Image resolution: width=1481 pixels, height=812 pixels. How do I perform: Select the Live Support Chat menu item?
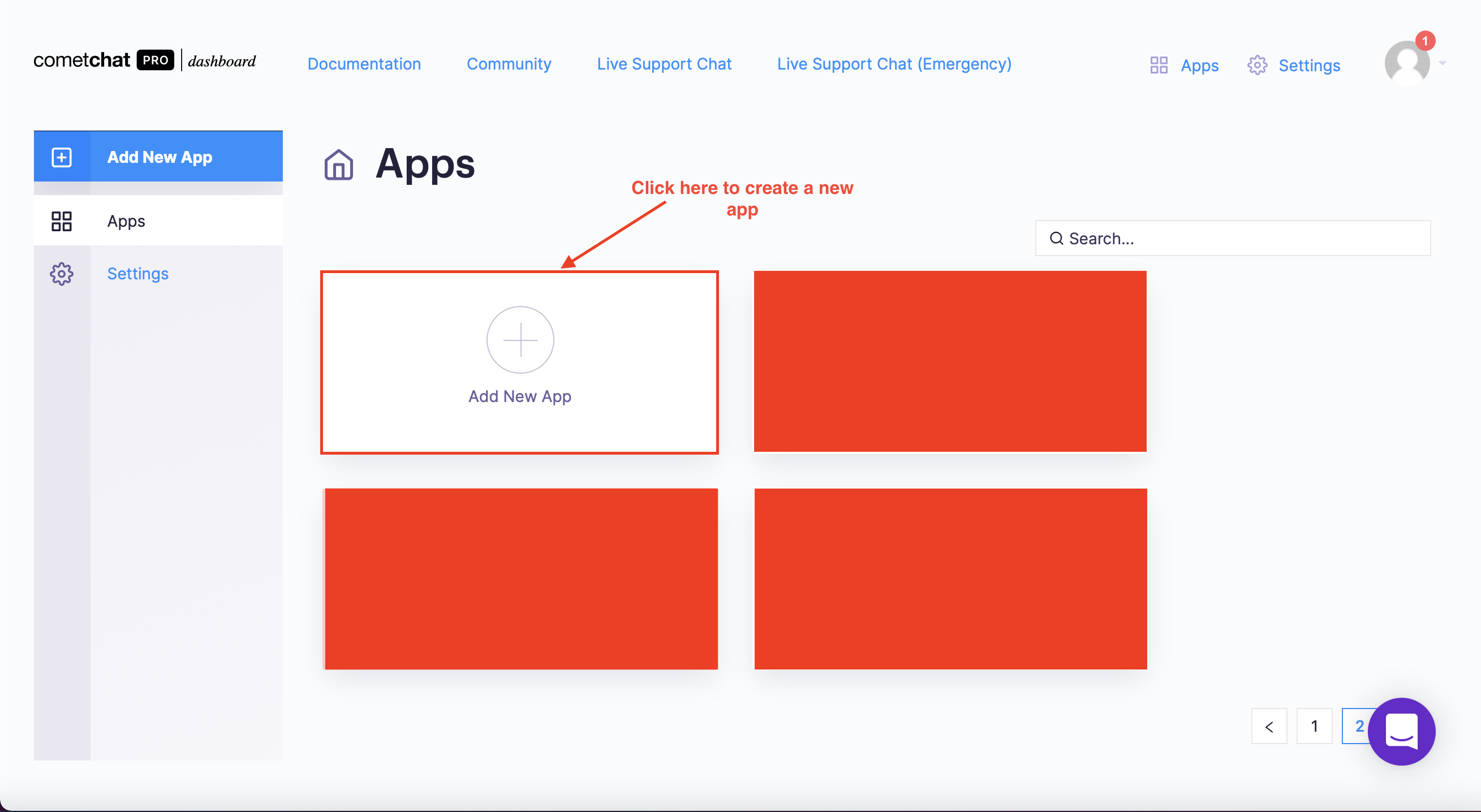point(663,64)
